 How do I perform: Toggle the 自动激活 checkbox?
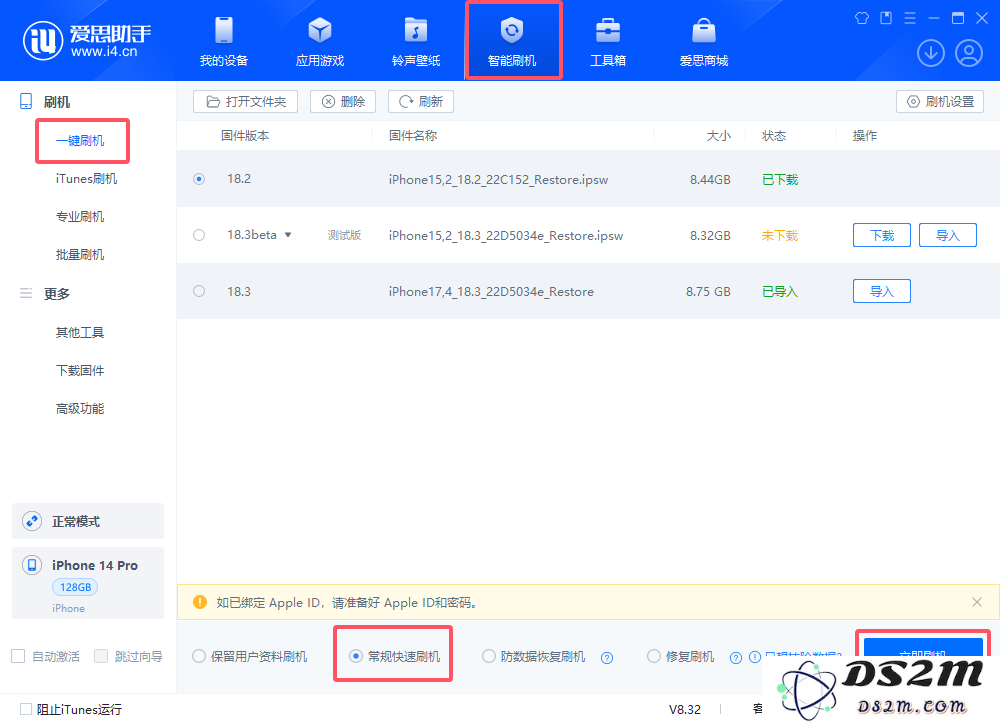18,656
